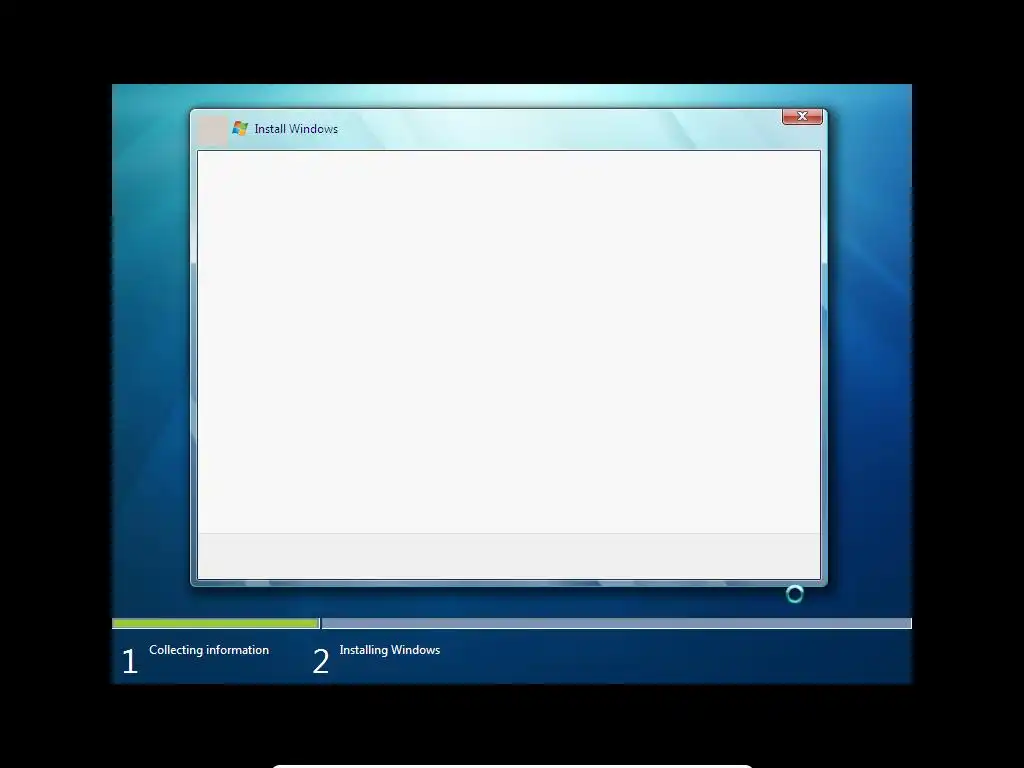Click the green Collecting information progress segment
Screen dimensions: 1024x768
(216, 624)
